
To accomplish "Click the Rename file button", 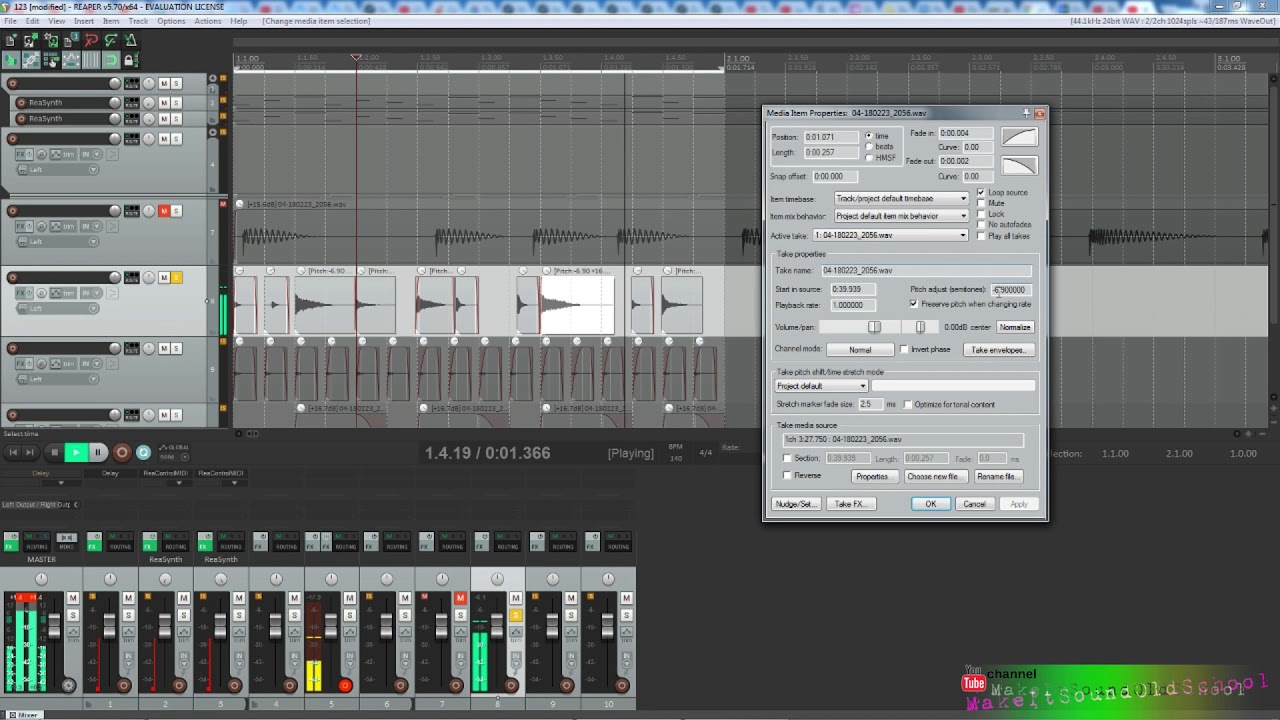I will point(998,477).
